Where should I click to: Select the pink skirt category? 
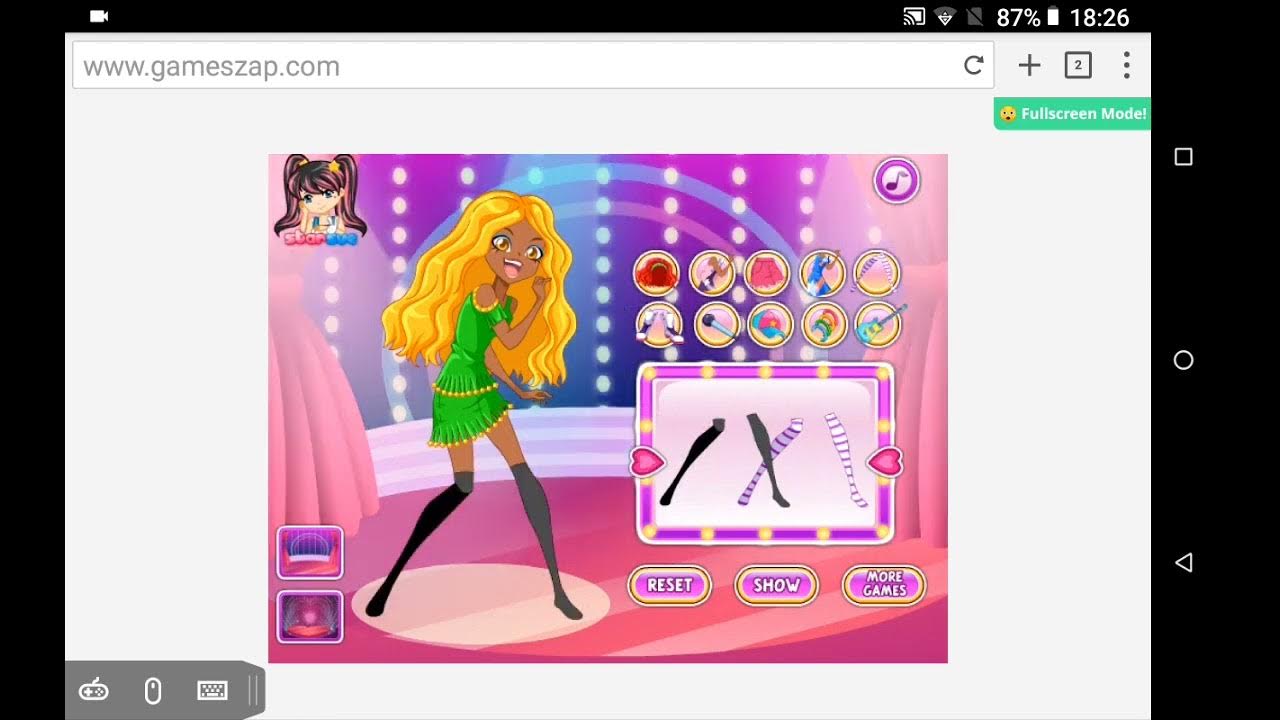tap(767, 273)
